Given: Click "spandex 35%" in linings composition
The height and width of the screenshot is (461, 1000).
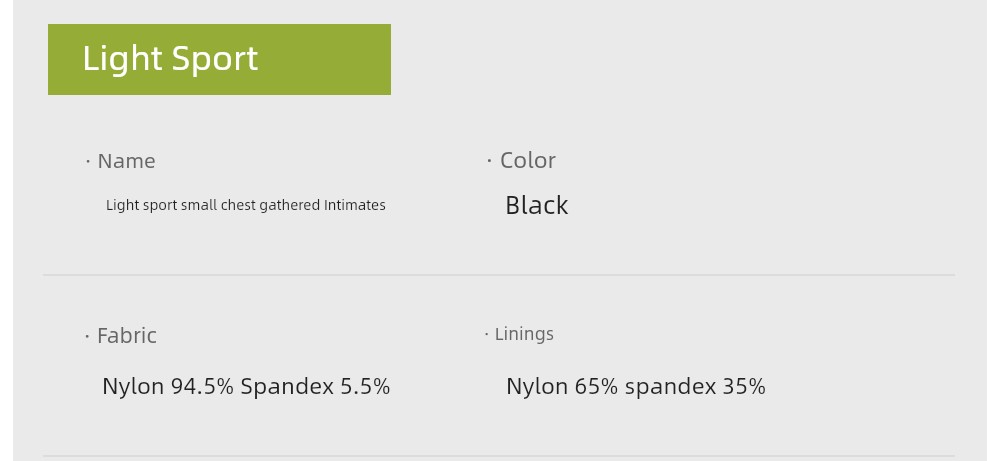Looking at the screenshot, I should 695,386.
